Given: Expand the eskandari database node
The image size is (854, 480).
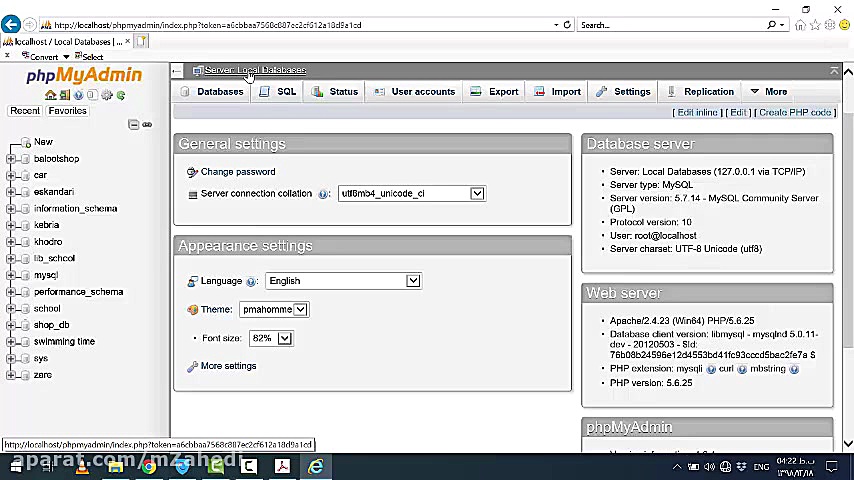Looking at the screenshot, I should [x=10, y=192].
